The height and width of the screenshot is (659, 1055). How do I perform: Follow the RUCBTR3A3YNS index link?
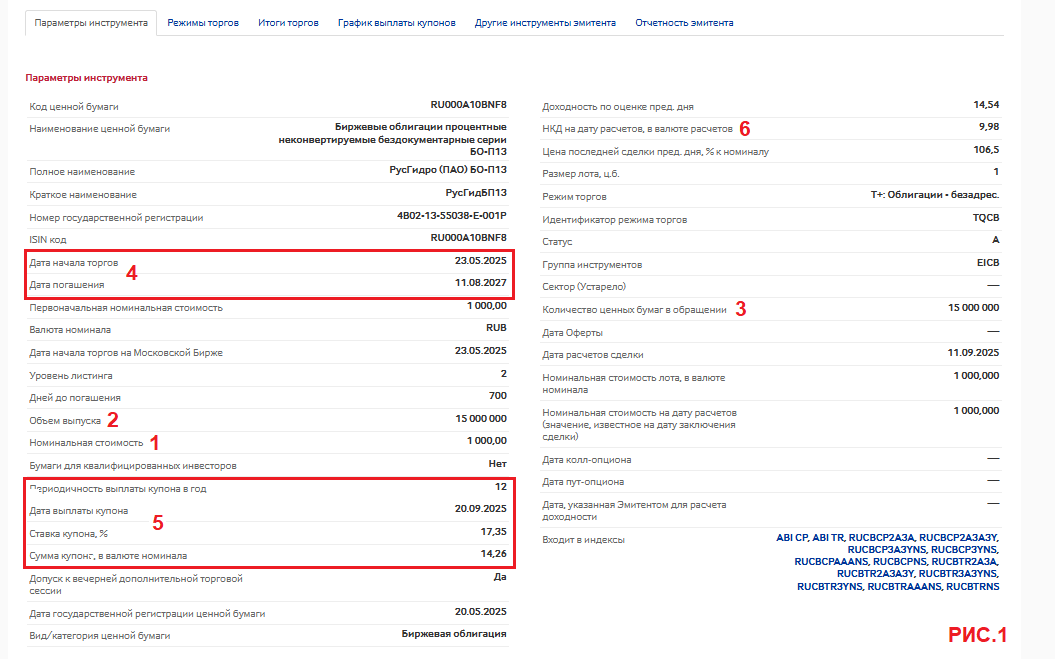(x=959, y=574)
